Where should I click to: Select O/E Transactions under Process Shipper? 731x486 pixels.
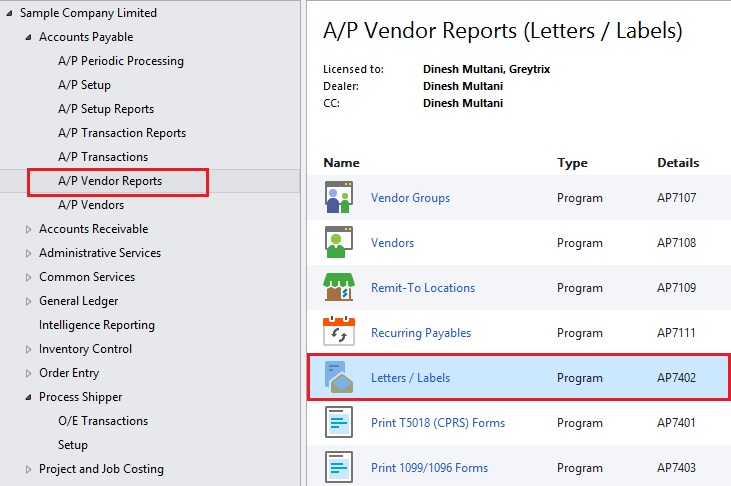103,421
